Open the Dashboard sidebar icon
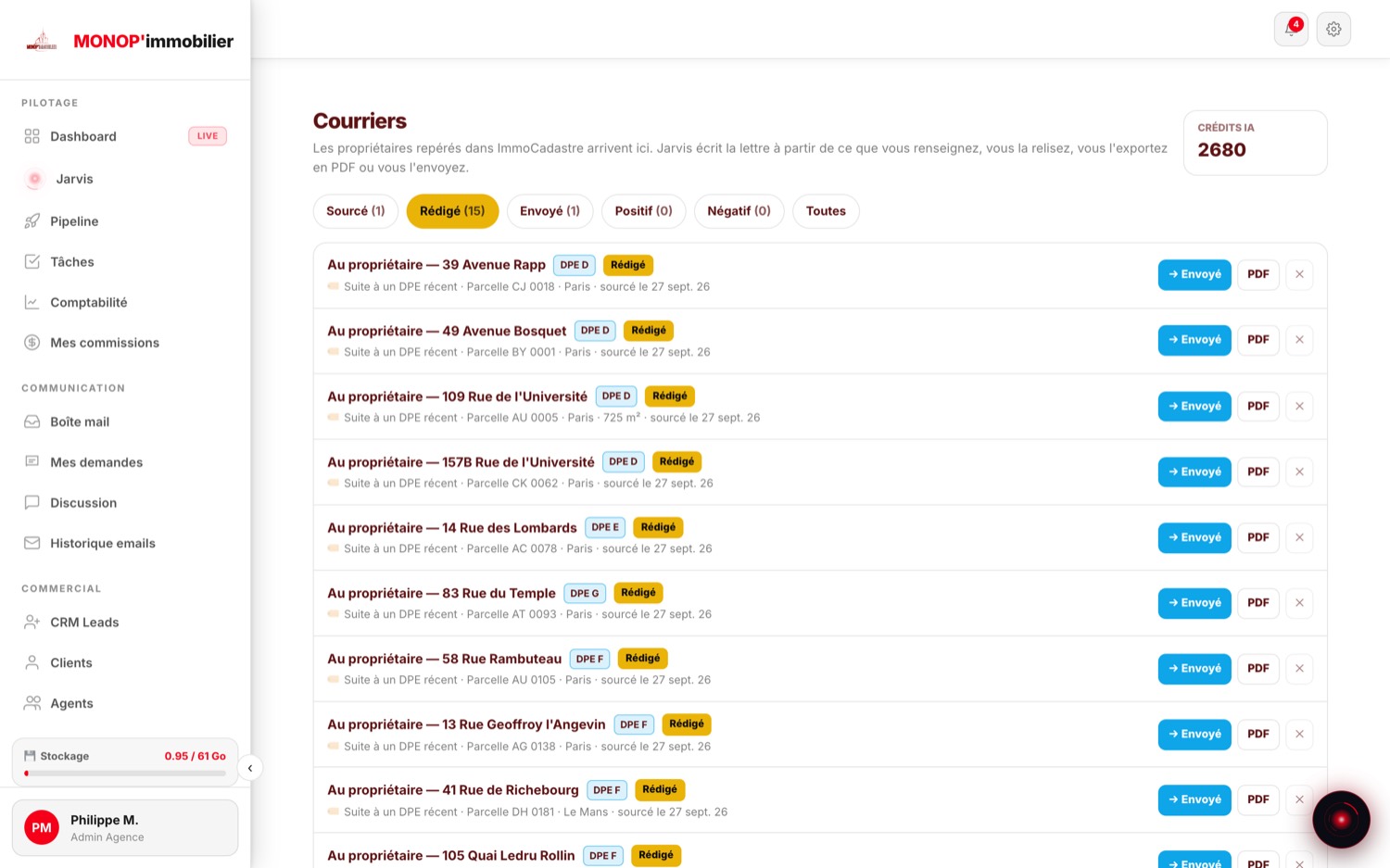 32,136
